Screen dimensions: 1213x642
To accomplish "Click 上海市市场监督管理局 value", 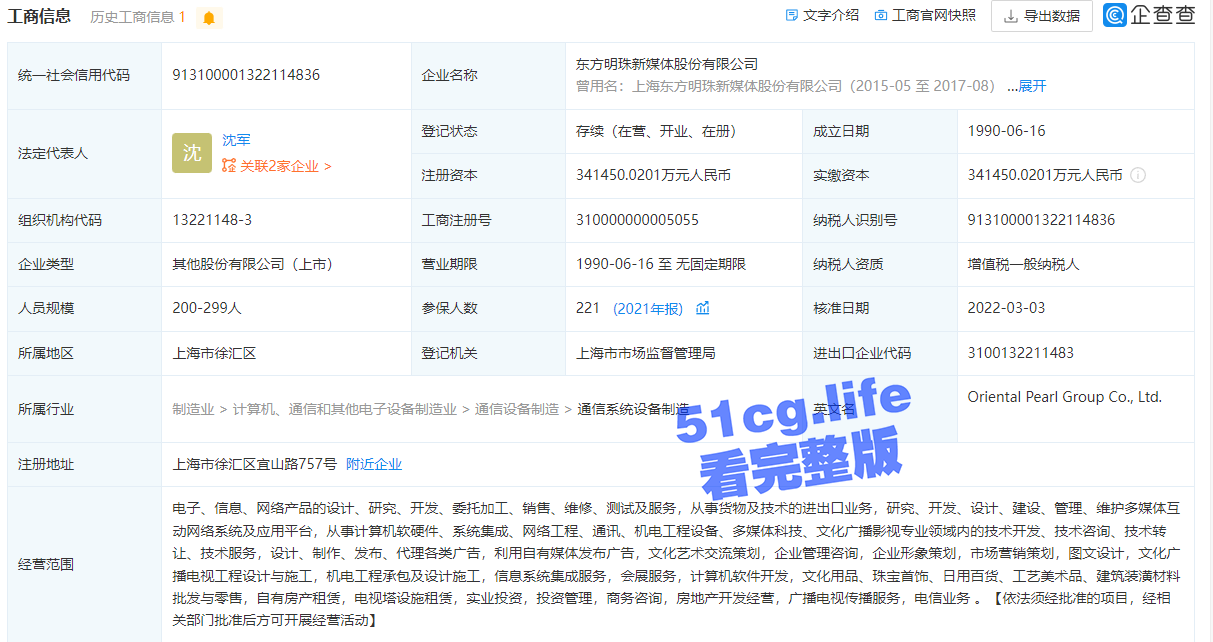I will coord(646,353).
